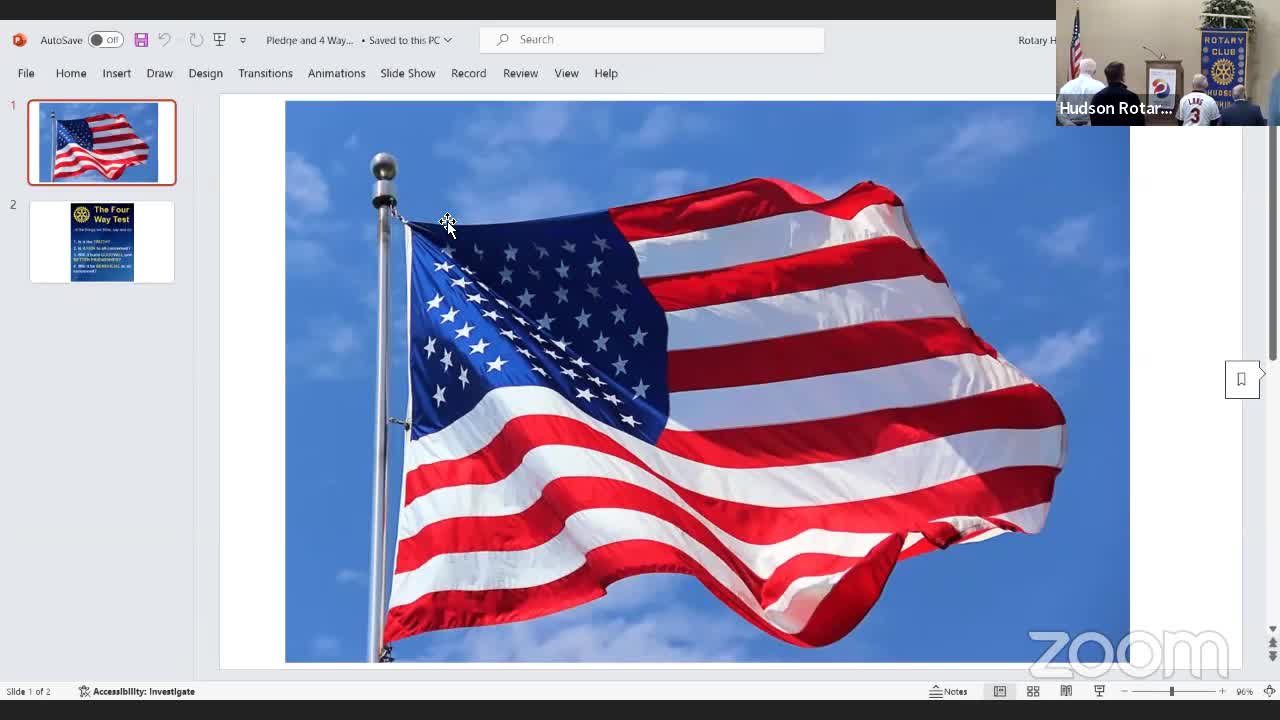Screen dimensions: 1280x720
Task: Click the Slide 1 of 2 indicator
Action: point(28,691)
